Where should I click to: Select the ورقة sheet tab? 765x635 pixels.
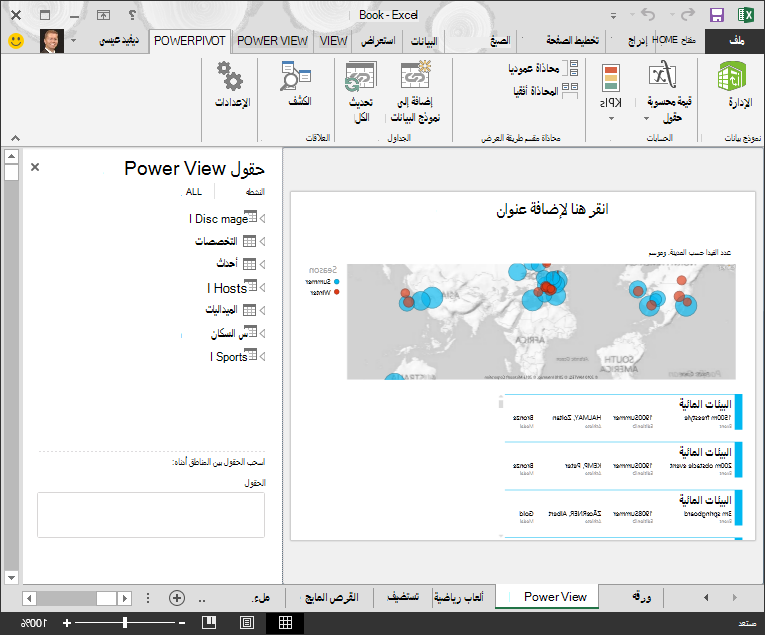[x=641, y=597]
